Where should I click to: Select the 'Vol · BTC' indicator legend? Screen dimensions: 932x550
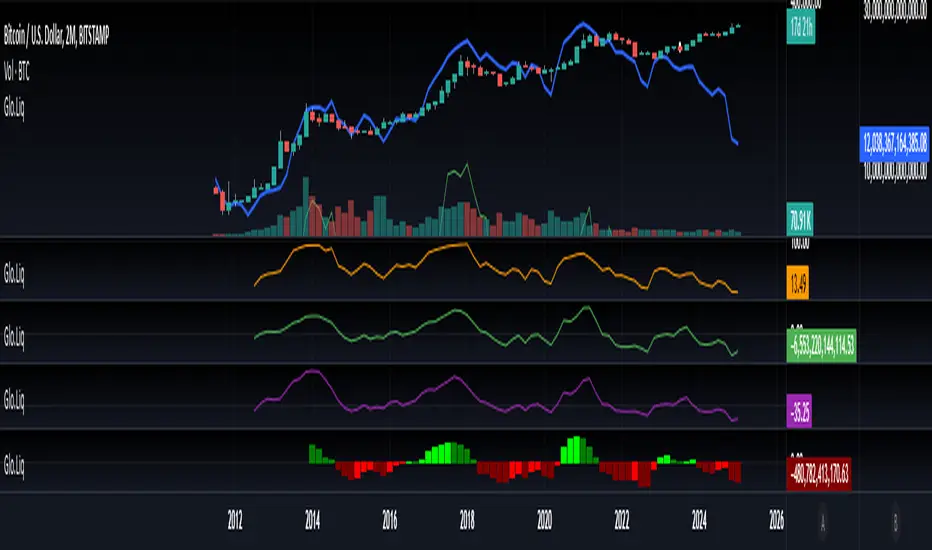pyautogui.click(x=17, y=72)
